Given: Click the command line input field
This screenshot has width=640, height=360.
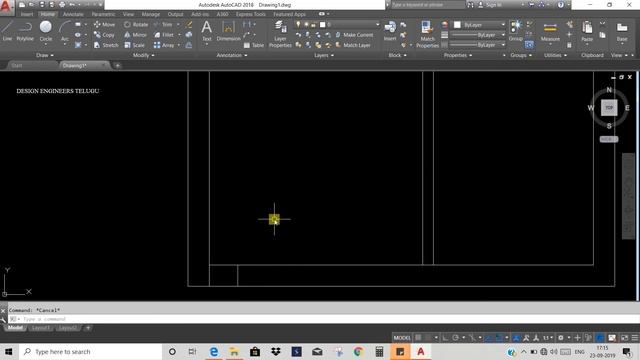Looking at the screenshot, I should 322,319.
